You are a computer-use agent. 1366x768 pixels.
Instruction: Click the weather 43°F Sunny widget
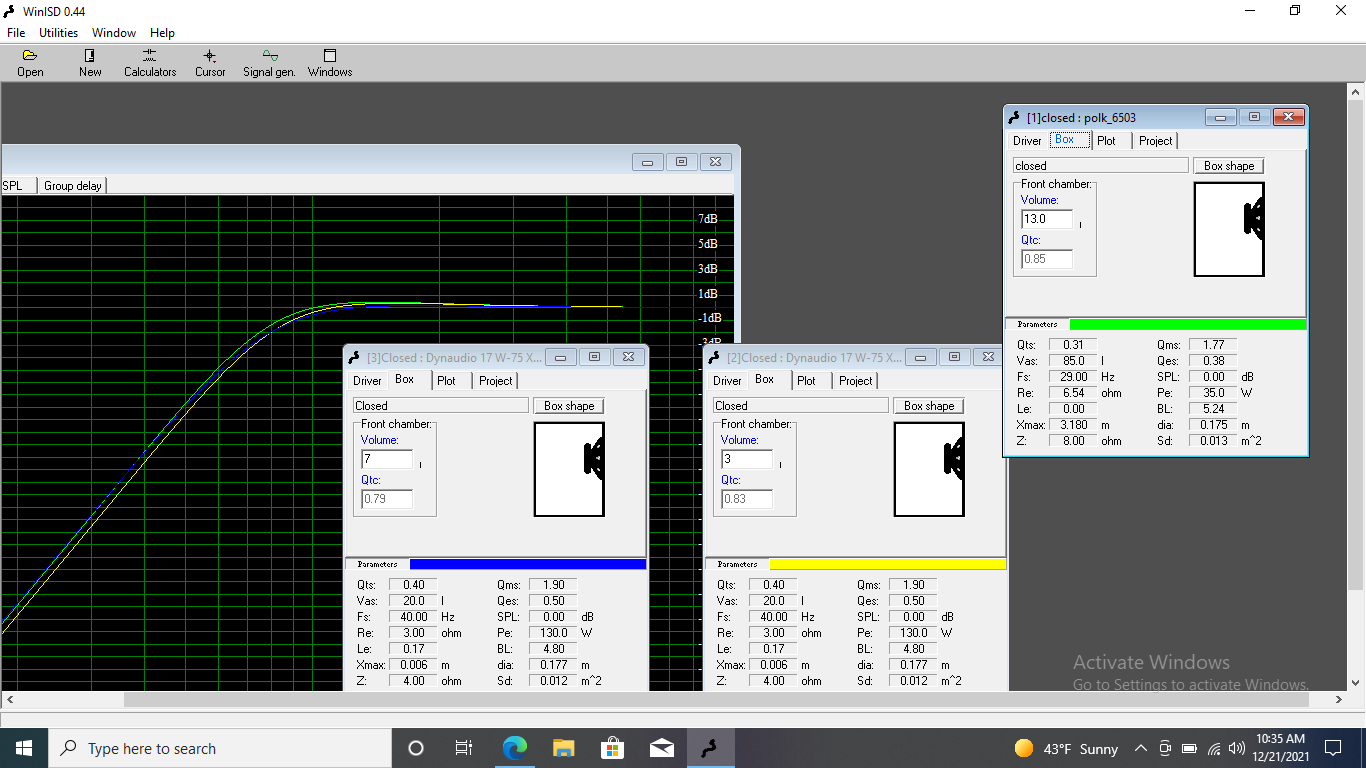(x=1066, y=748)
